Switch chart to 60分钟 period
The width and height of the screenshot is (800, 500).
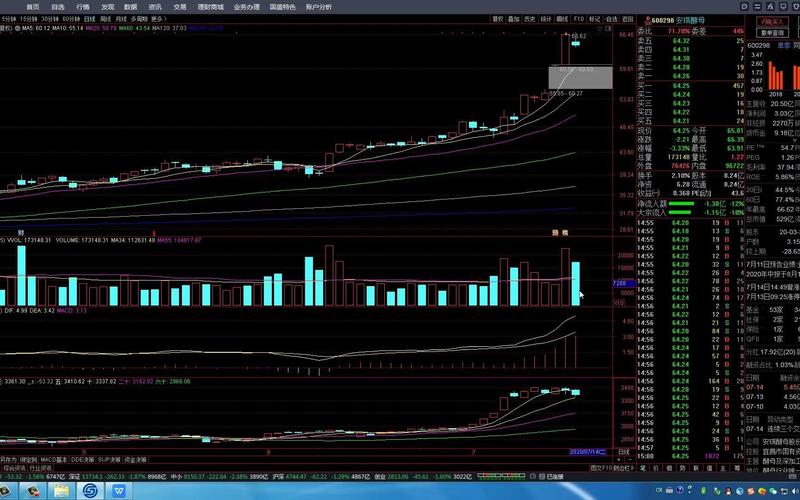[x=71, y=19]
